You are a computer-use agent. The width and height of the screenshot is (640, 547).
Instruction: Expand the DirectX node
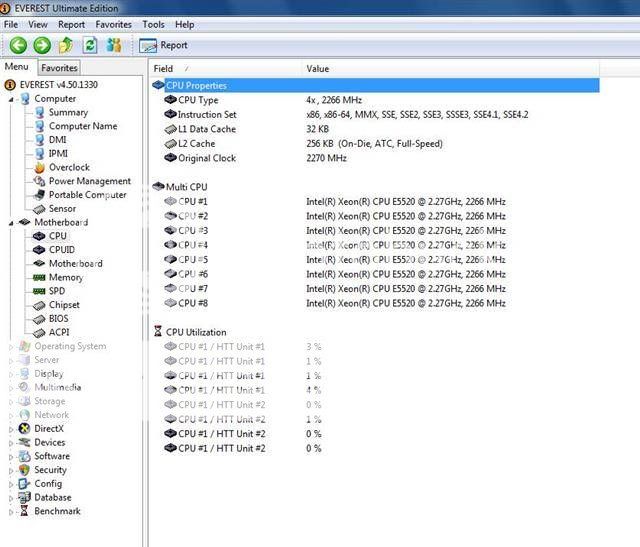coord(11,429)
